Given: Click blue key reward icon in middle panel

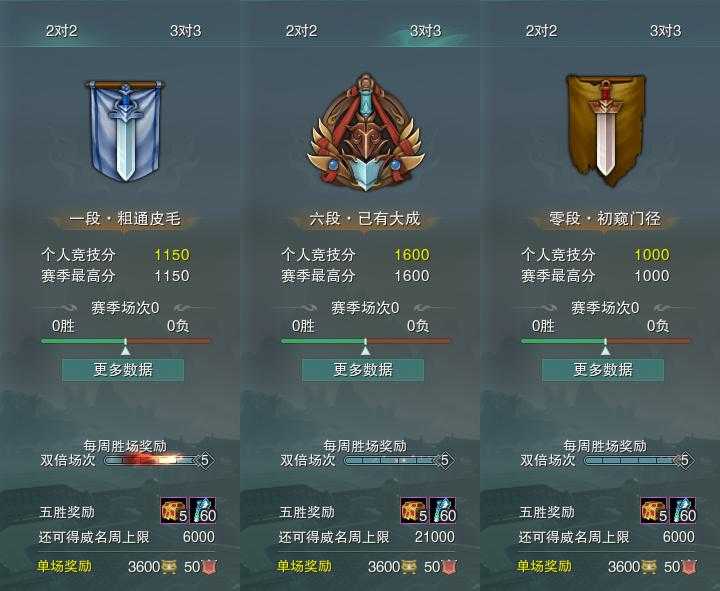Looking at the screenshot, I should coord(443,510).
